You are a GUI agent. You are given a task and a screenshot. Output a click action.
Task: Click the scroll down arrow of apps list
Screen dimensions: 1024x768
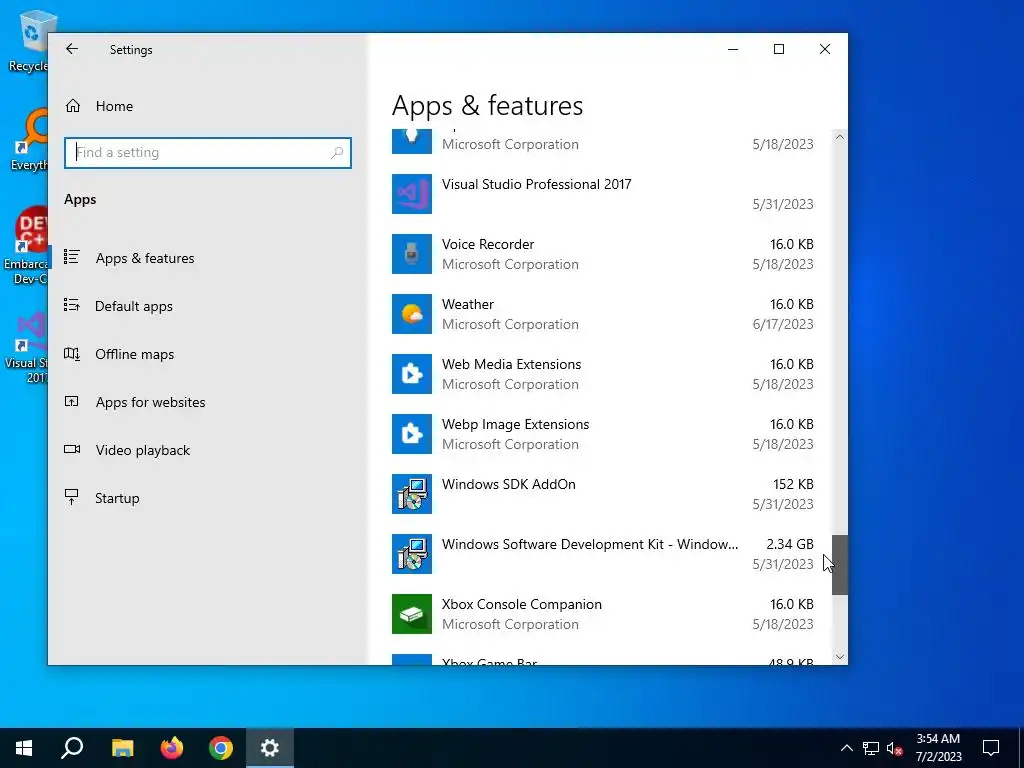click(840, 657)
